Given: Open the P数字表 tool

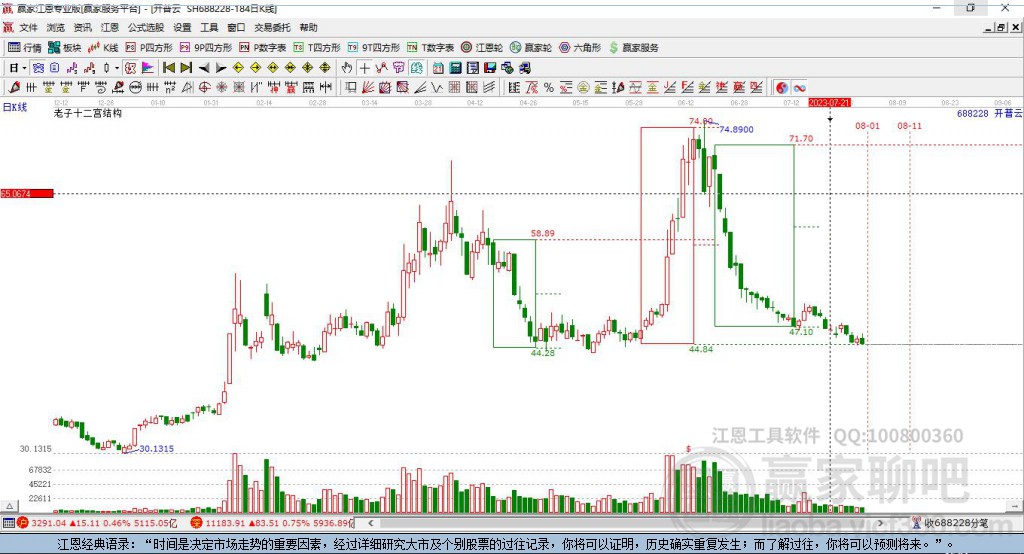Looking at the screenshot, I should pos(262,48).
